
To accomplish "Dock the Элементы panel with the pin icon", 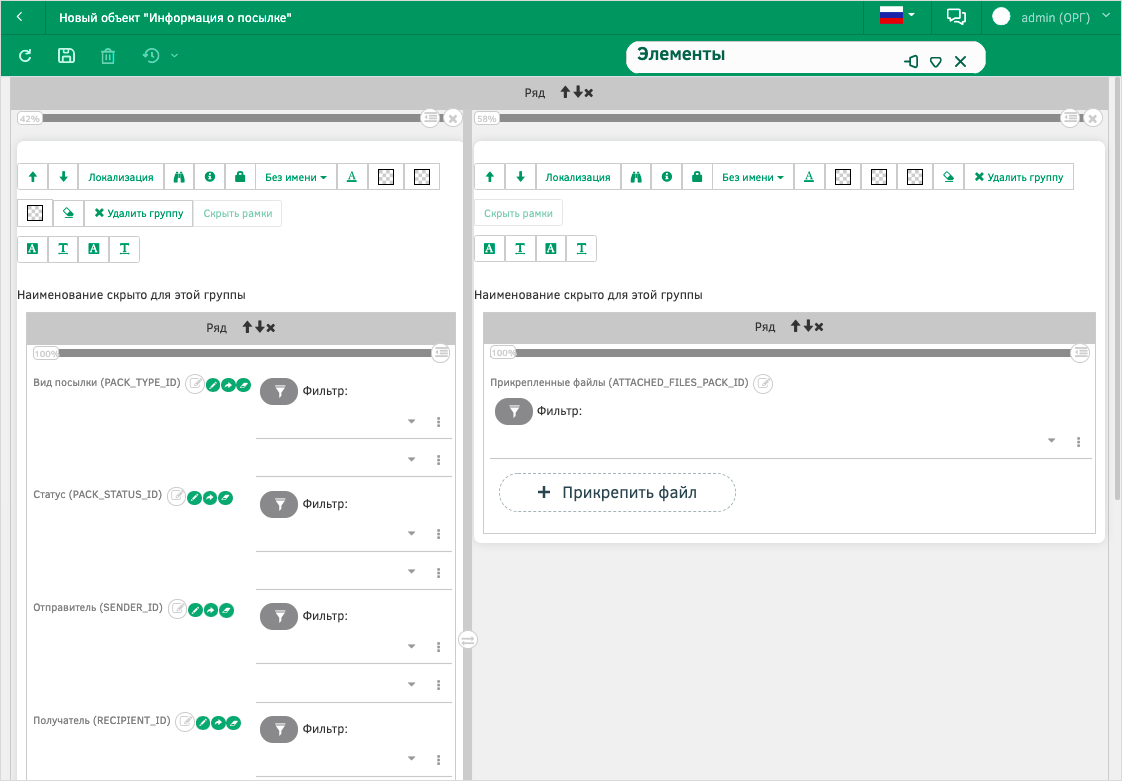I will (911, 62).
